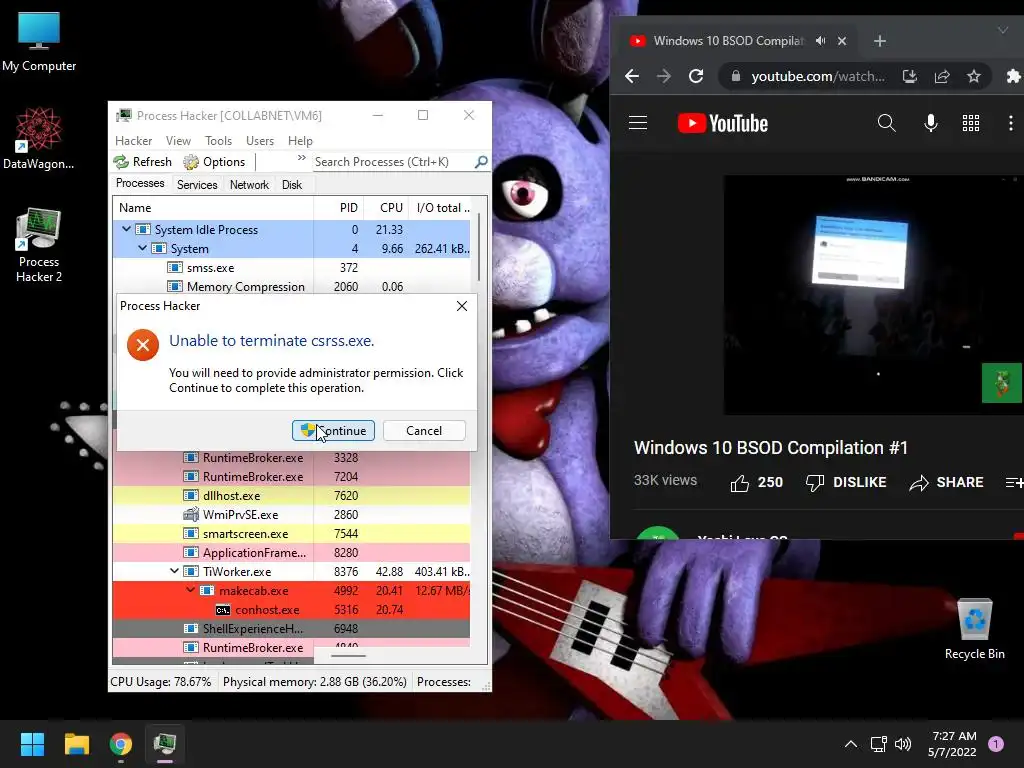
Task: Select the dllhost.exe process row
Action: [x=291, y=496]
